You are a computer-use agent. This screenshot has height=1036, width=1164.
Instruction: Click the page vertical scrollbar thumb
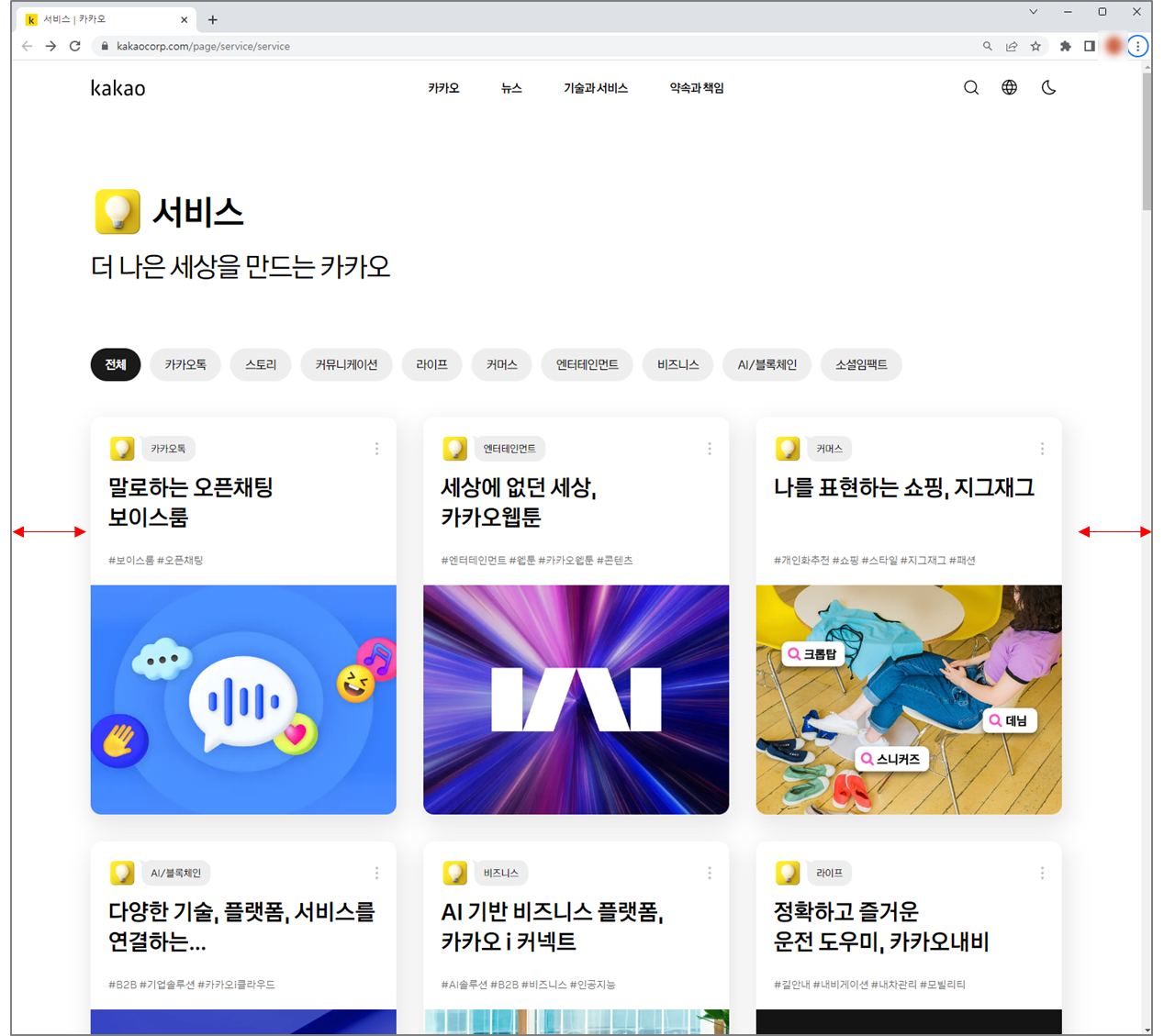[1147, 140]
